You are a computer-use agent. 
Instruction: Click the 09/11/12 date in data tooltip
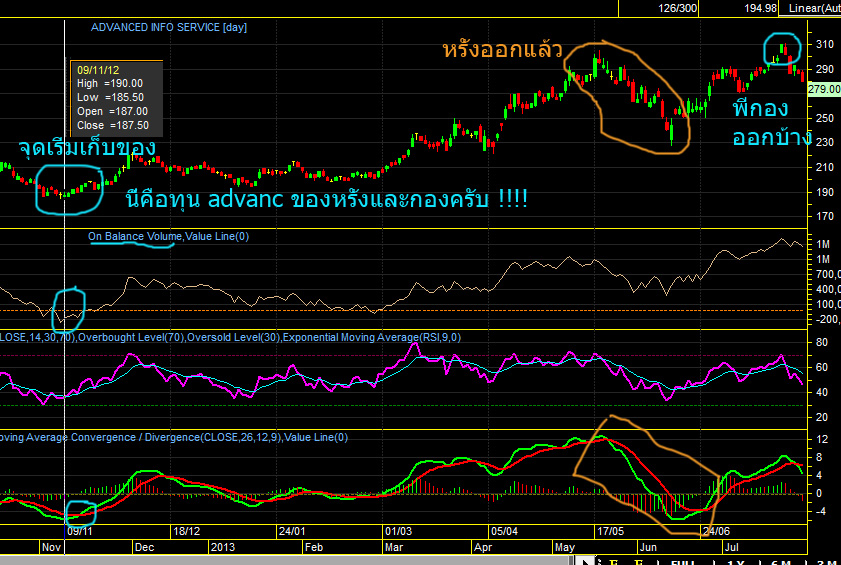(97, 69)
